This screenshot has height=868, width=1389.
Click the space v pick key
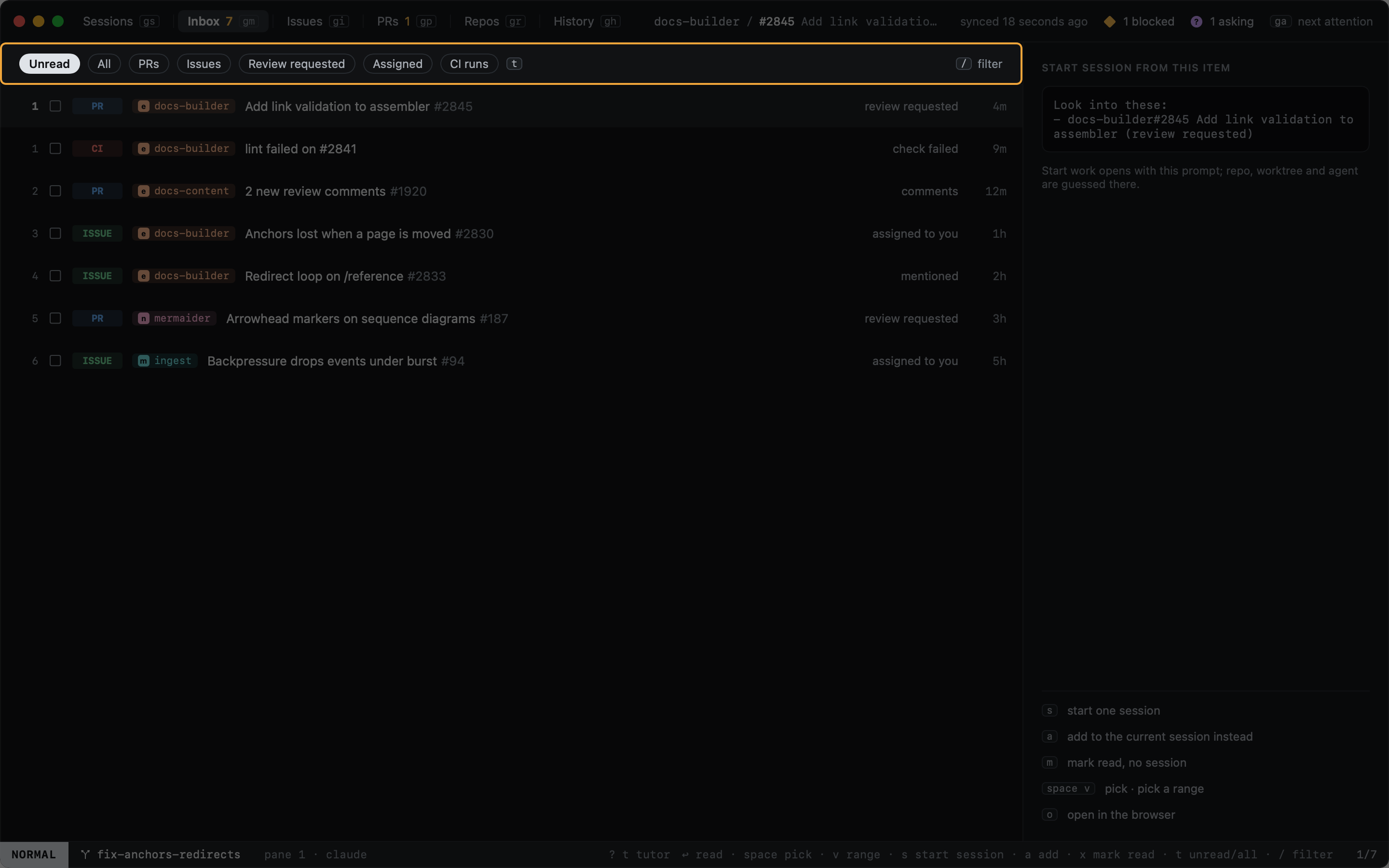tap(1069, 789)
